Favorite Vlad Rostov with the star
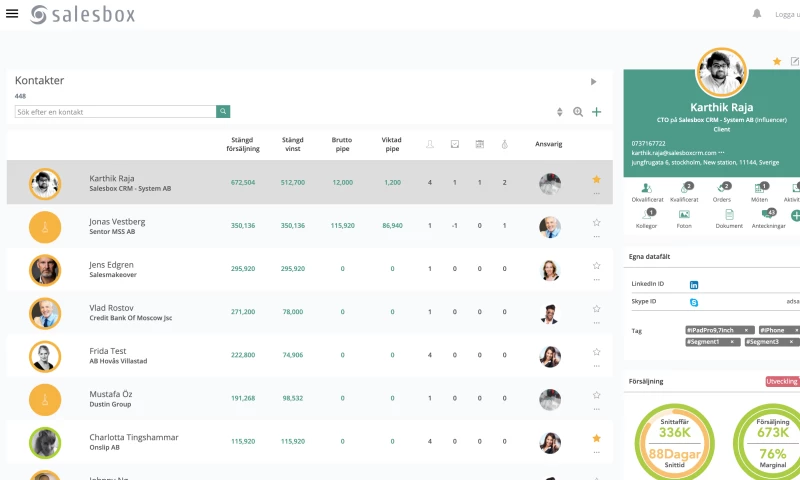Image resolution: width=800 pixels, height=480 pixels. (596, 309)
